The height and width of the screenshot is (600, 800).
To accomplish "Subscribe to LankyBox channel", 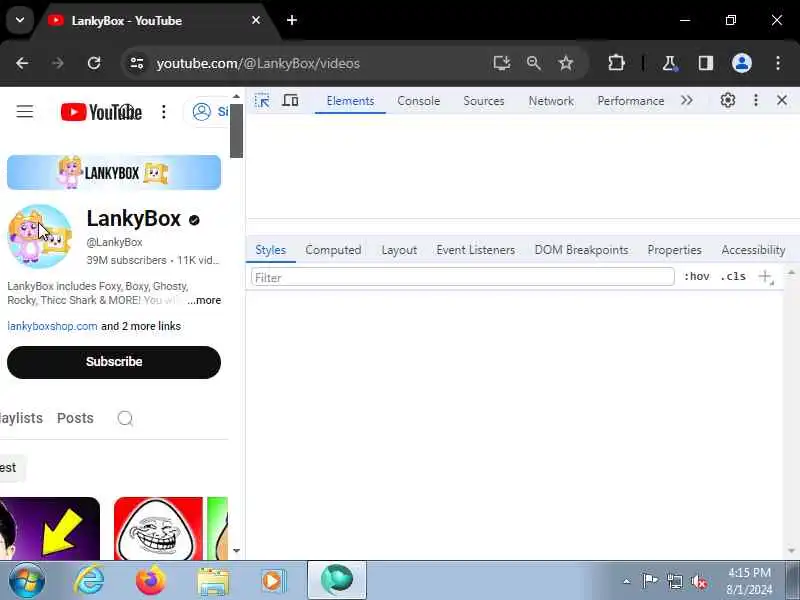I will [114, 362].
